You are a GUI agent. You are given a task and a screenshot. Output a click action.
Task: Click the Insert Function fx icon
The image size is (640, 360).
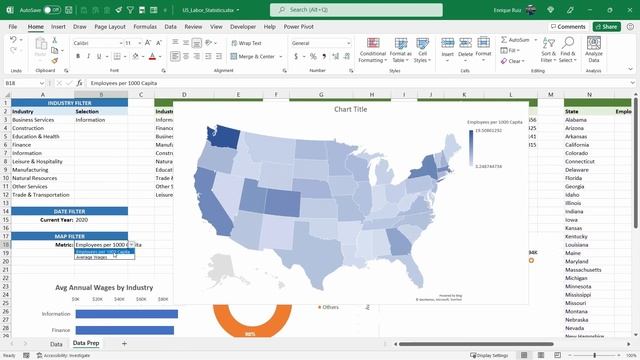click(80, 83)
